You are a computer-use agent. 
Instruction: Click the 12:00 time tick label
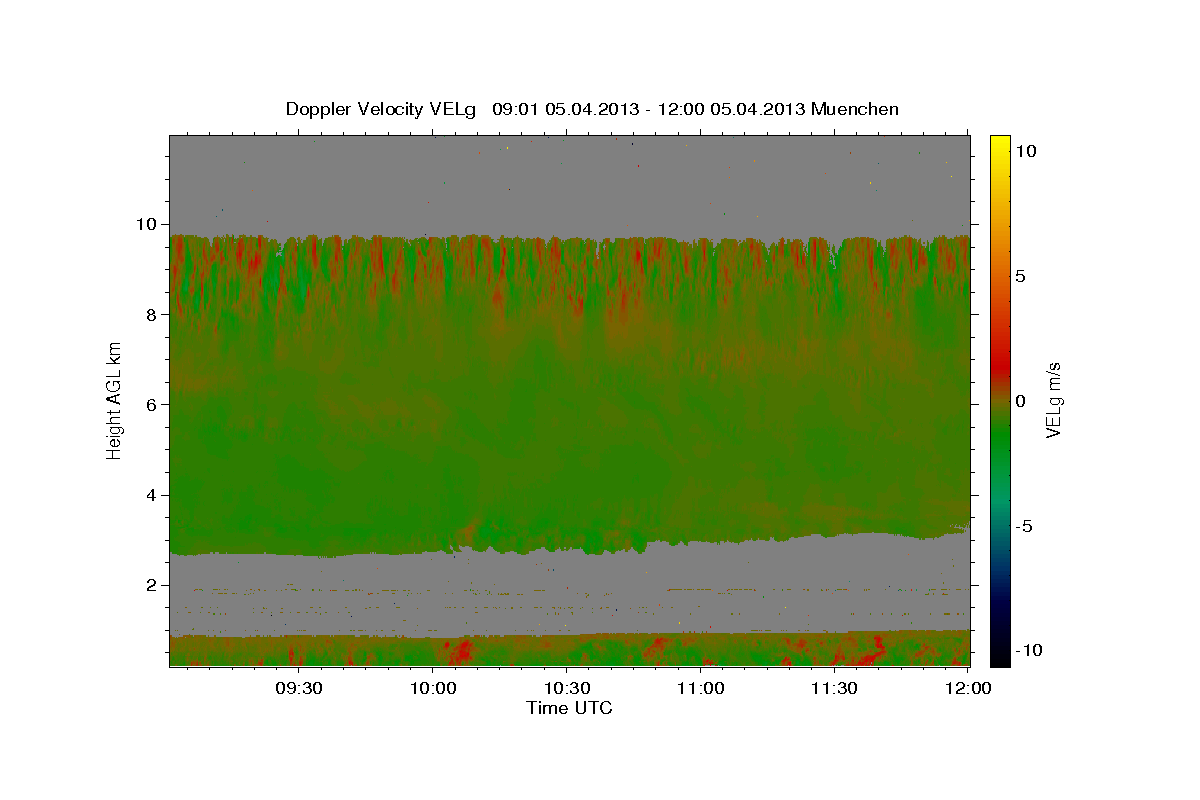(x=968, y=688)
